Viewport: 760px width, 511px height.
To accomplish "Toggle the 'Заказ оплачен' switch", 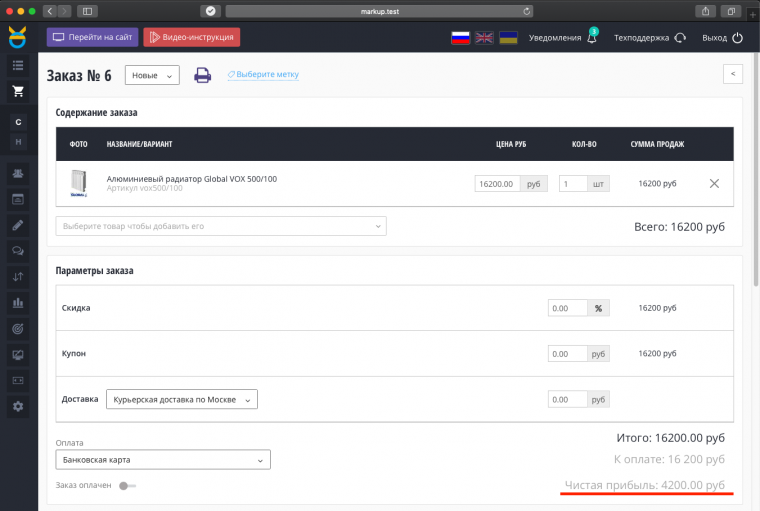I will pyautogui.click(x=127, y=486).
